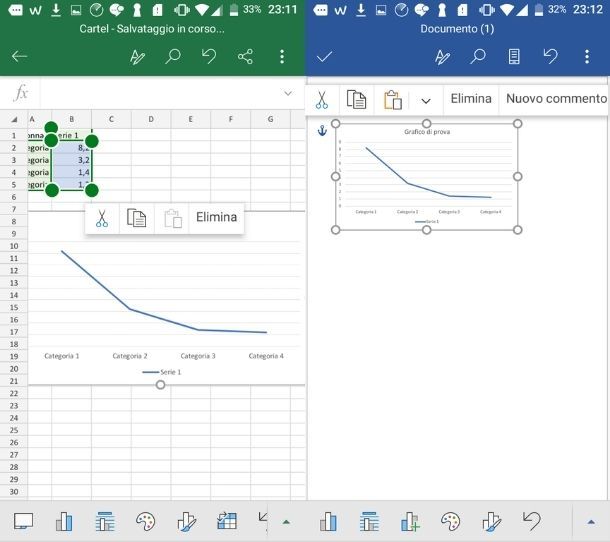The image size is (610, 542).
Task: Click the 'Grafico di prova' chart title
Action: [427, 132]
